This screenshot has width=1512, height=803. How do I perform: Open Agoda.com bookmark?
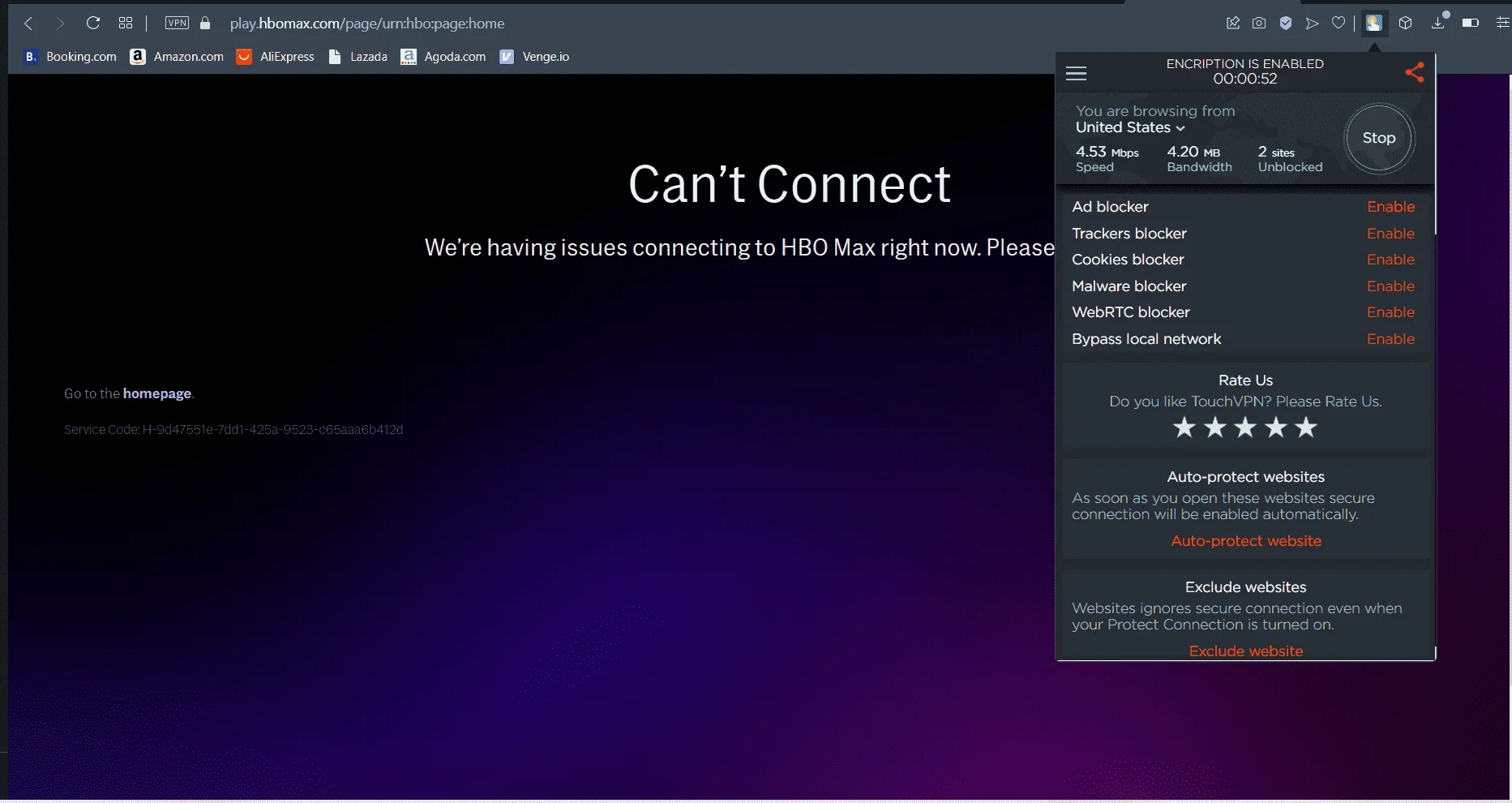pos(443,57)
